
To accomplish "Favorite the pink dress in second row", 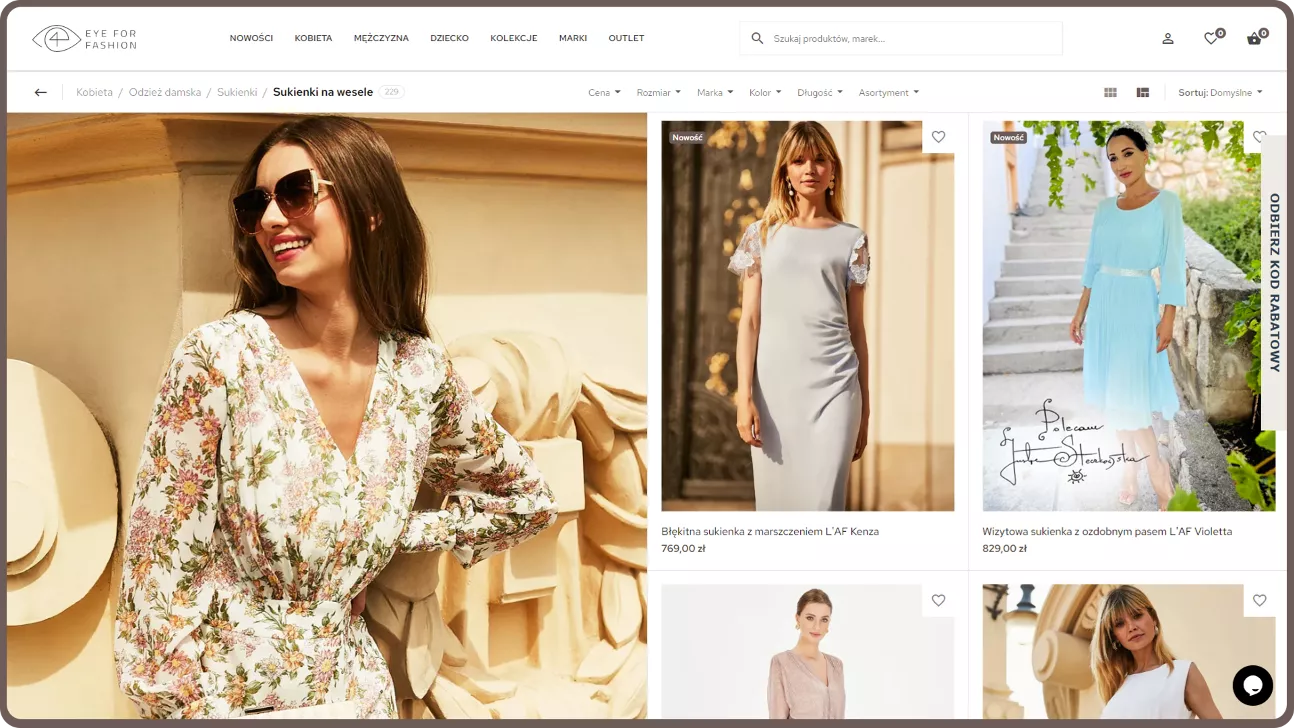I will pos(938,600).
